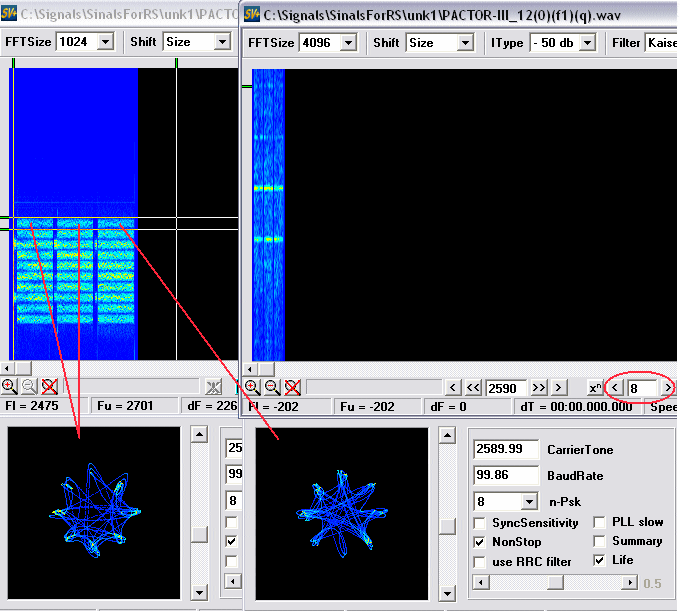This screenshot has width=680, height=611.
Task: Click rewind << frequency step button
Action: 474,387
